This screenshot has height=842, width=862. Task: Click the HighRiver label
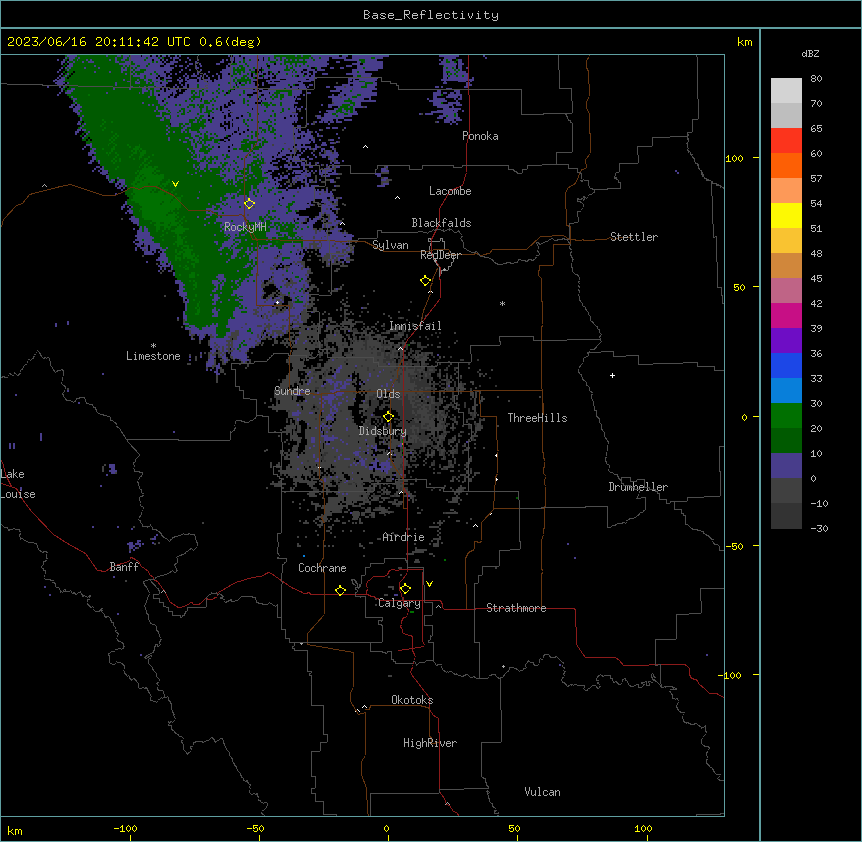pyautogui.click(x=430, y=743)
